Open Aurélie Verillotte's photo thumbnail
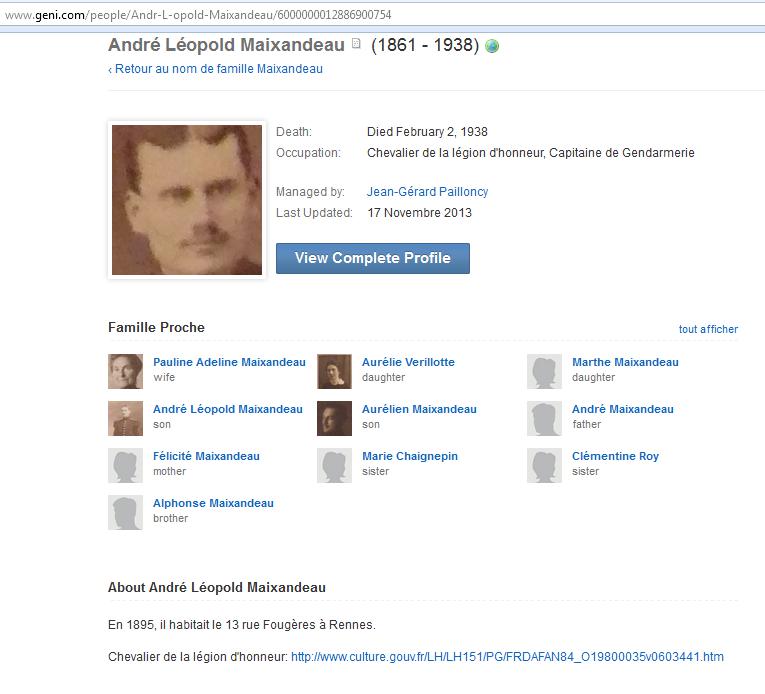 click(334, 371)
